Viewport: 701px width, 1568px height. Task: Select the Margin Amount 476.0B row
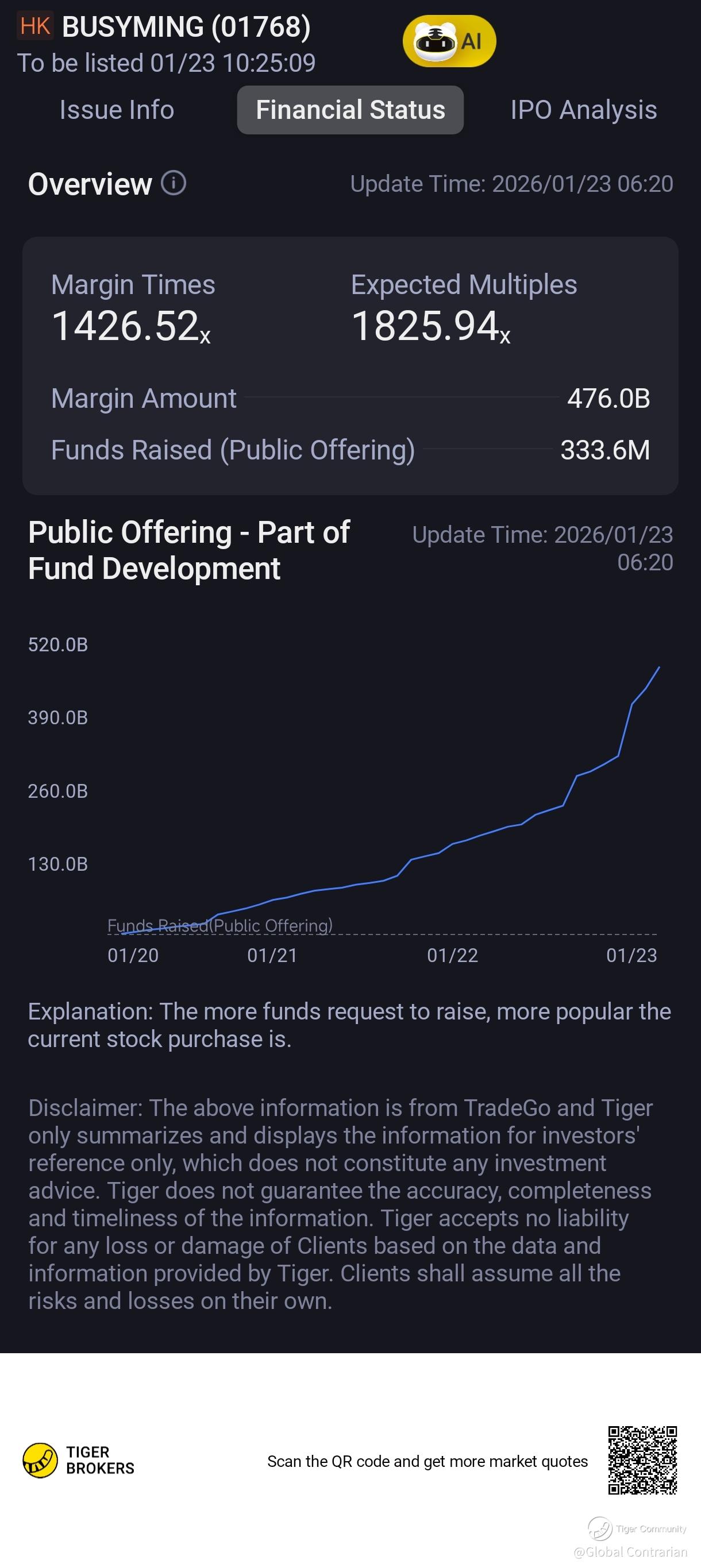pyautogui.click(x=350, y=398)
